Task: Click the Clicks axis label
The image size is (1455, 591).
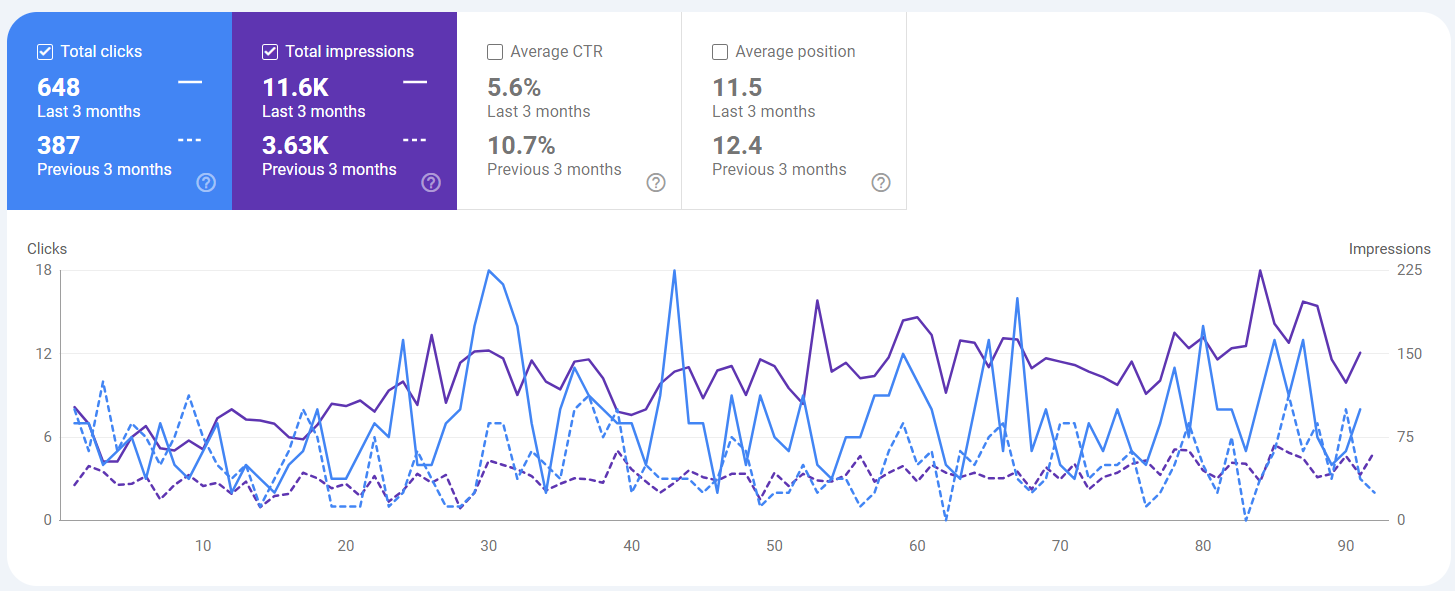Action: 47,249
